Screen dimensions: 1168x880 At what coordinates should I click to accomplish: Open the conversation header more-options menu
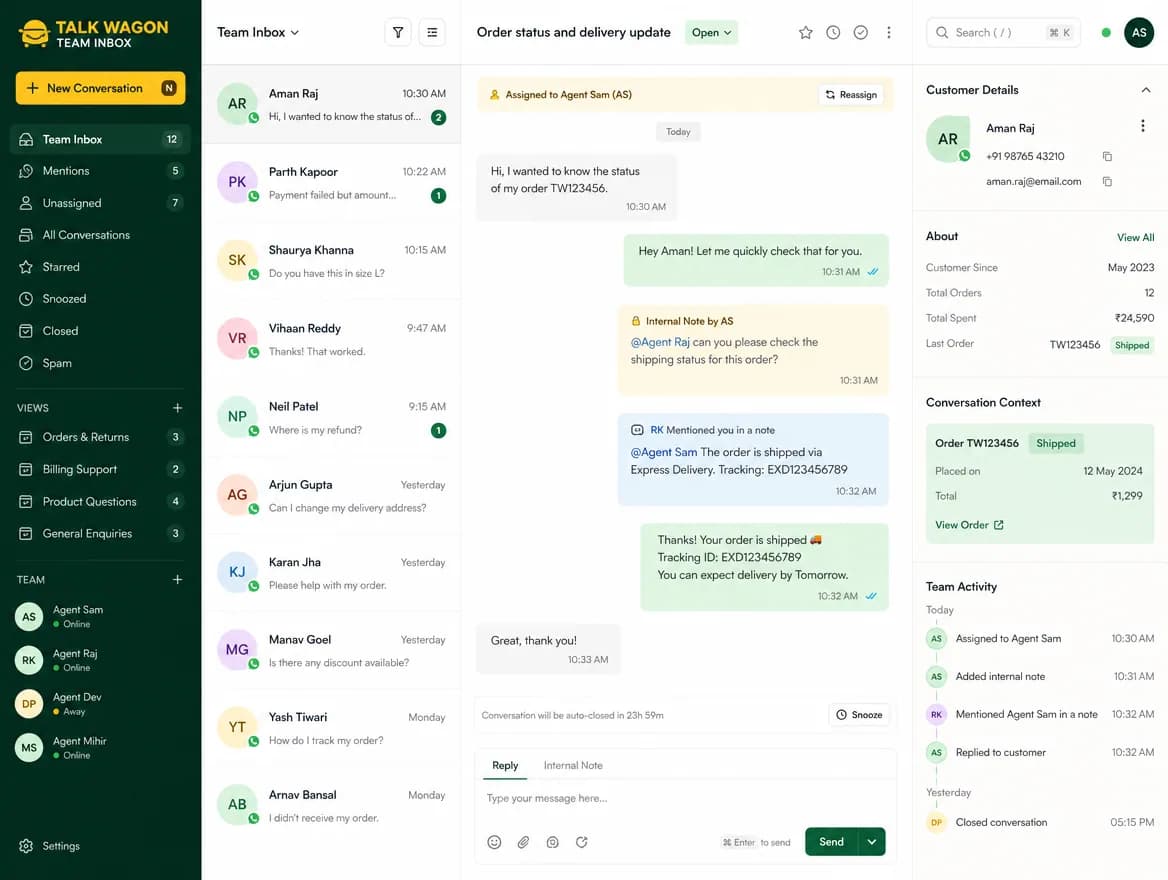889,33
